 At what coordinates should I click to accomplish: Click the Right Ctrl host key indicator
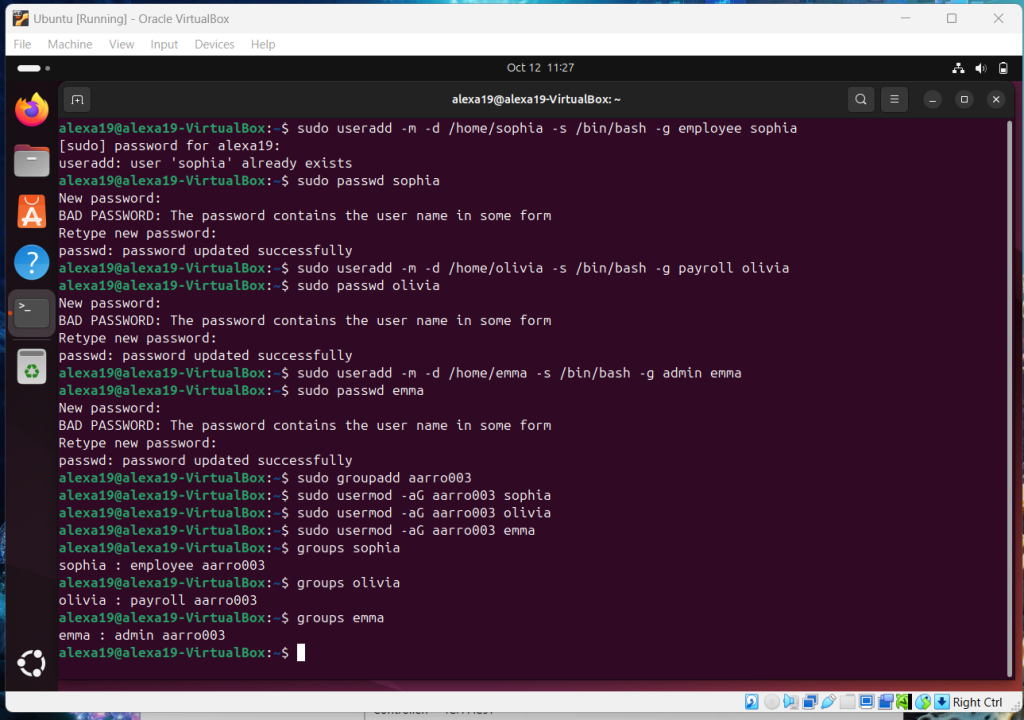[x=976, y=702]
